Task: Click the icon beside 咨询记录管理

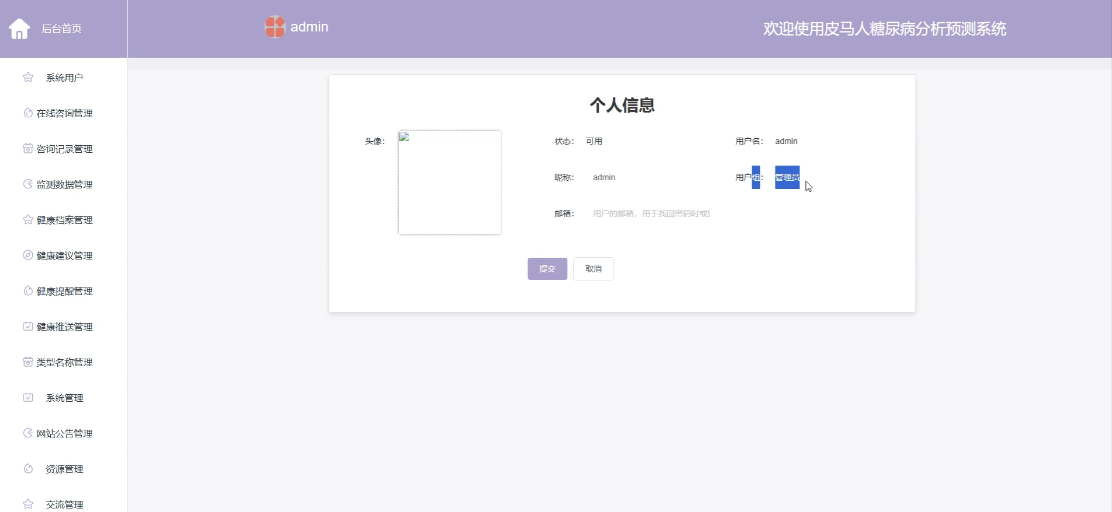Action: coord(28,149)
